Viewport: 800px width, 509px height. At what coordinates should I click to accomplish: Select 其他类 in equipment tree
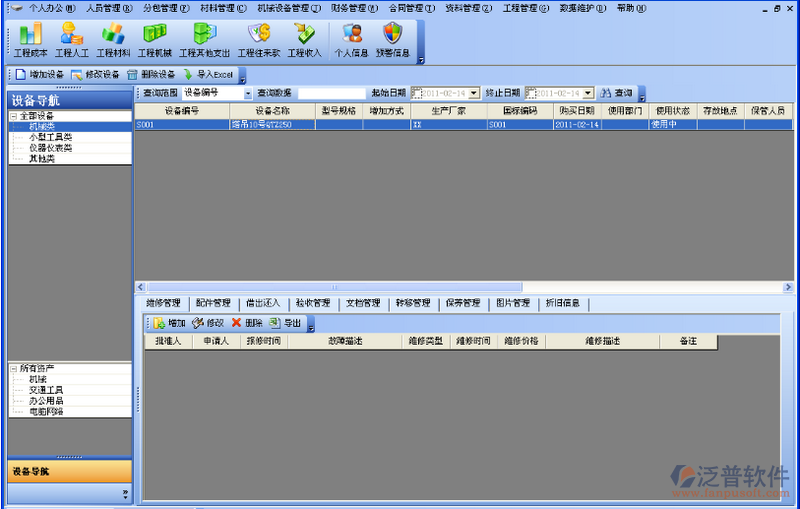(42, 159)
